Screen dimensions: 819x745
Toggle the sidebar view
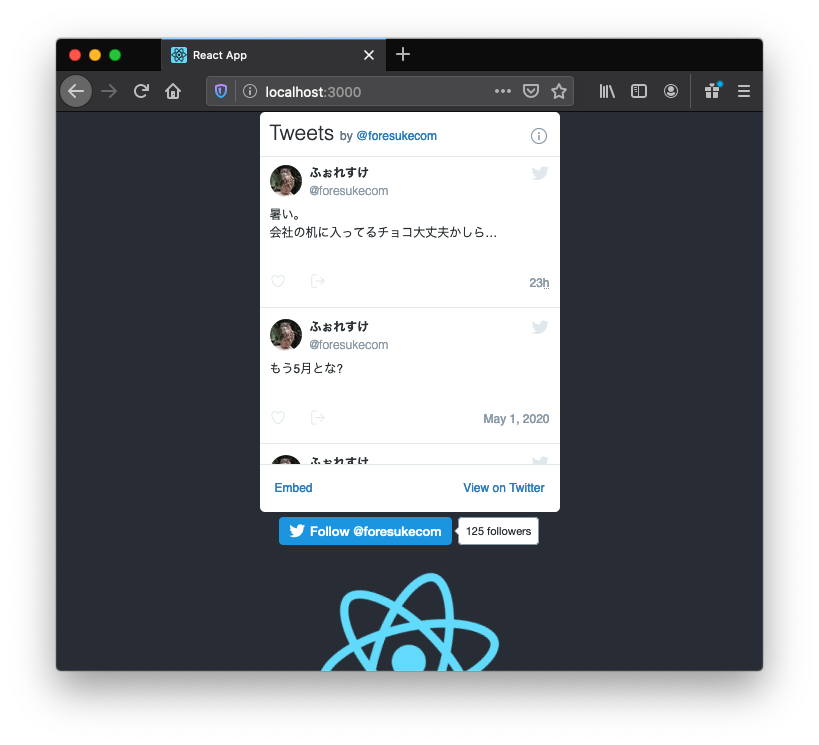[639, 91]
